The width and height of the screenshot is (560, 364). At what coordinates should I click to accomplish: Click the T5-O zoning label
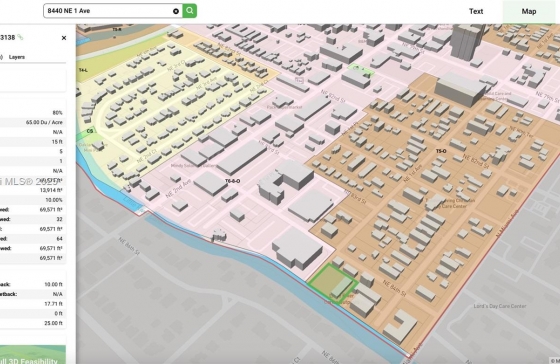441,151
